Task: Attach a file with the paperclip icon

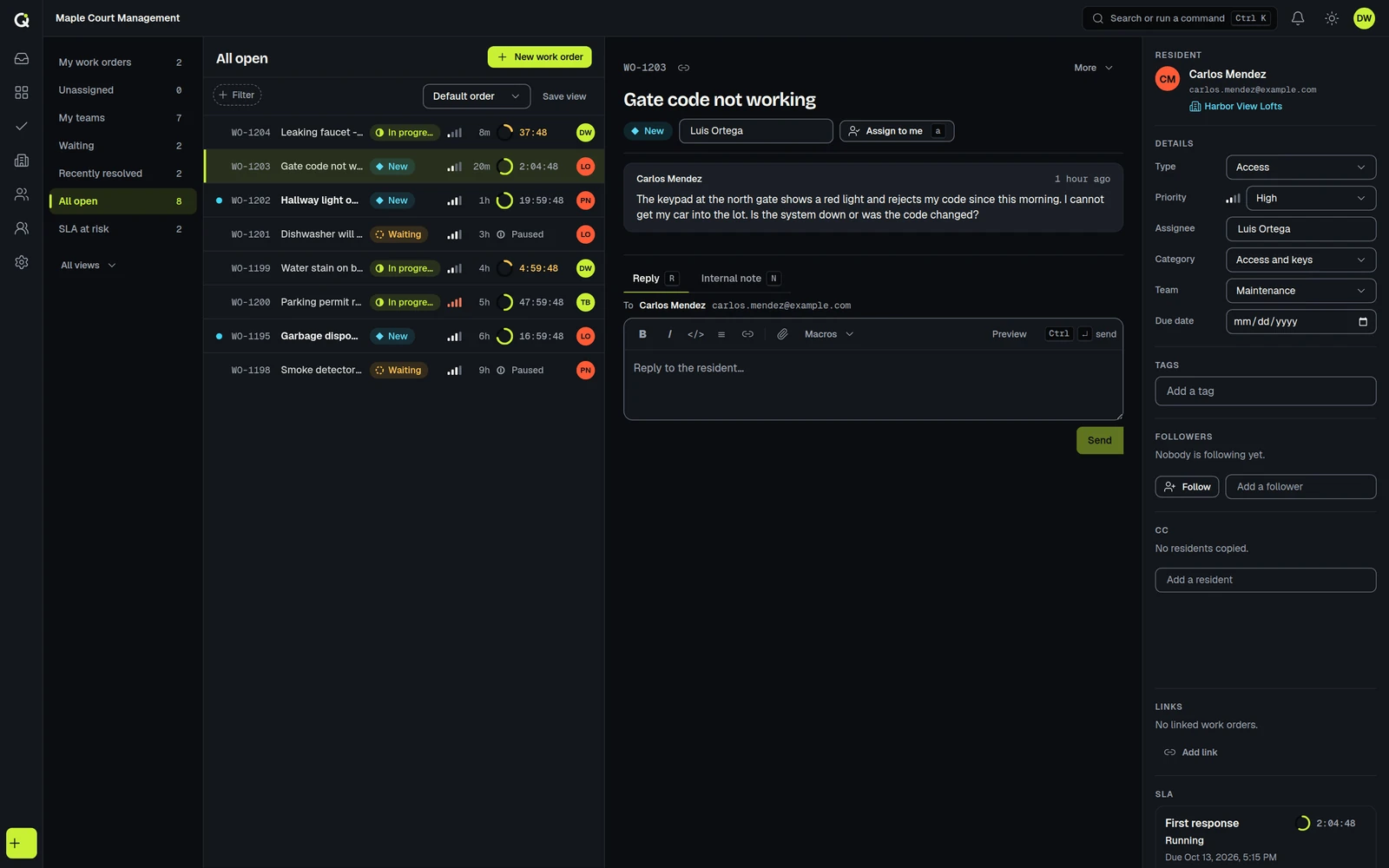Action: click(782, 334)
